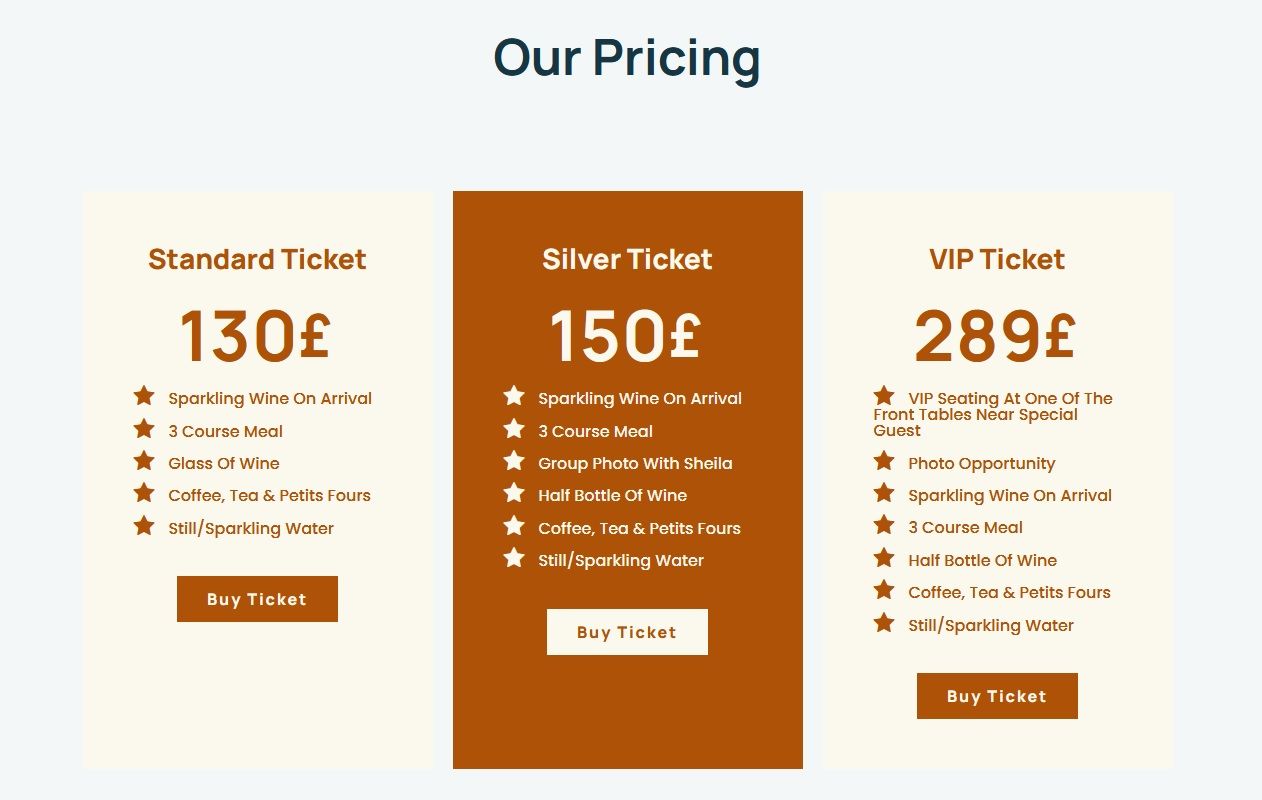Click the star icon beside Sparkling Wine On Arrival
Image resolution: width=1262 pixels, height=800 pixels.
[143, 396]
